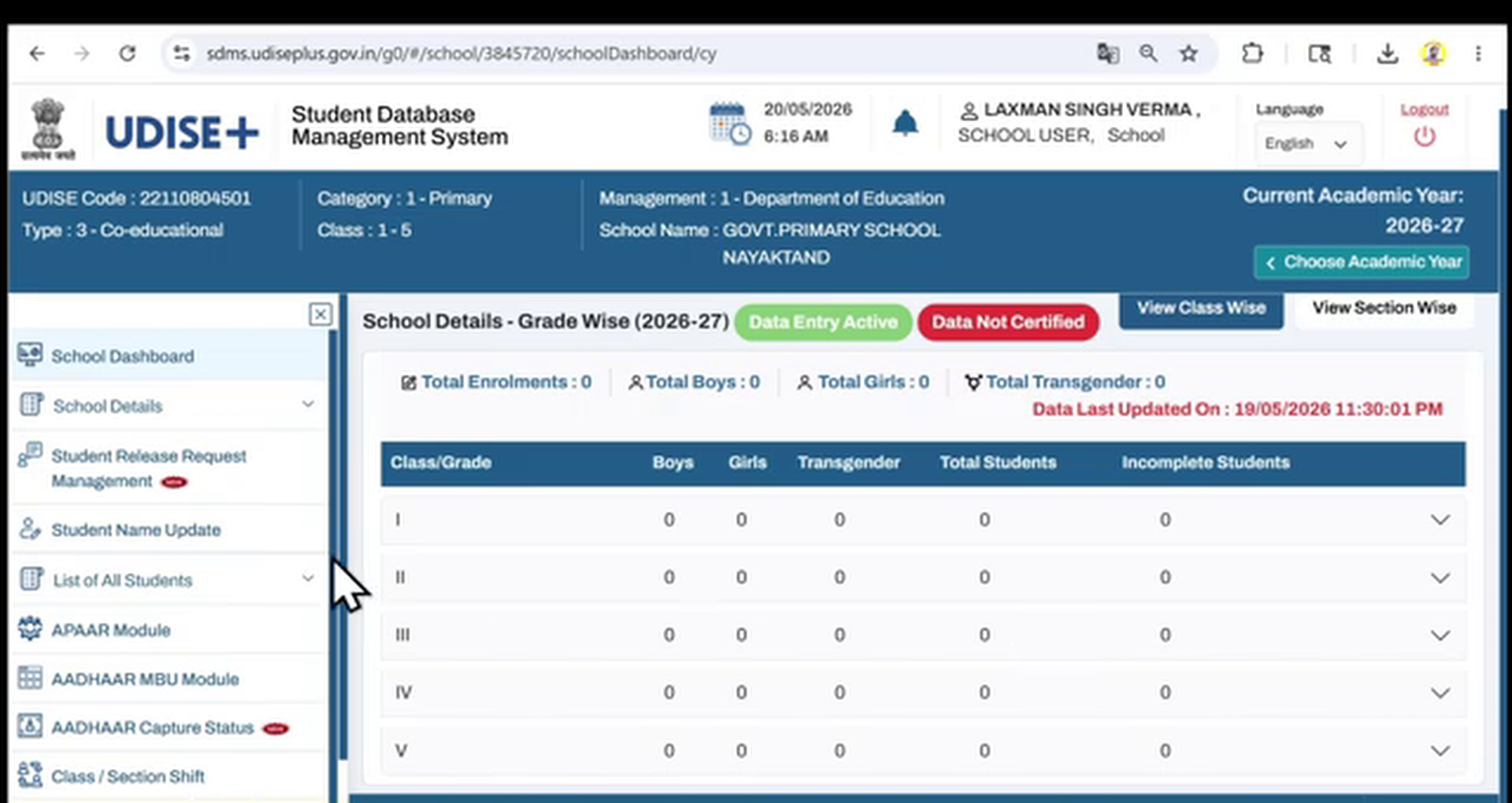Open APAAR Module menu item
Image resolution: width=1512 pixels, height=803 pixels.
click(169, 630)
